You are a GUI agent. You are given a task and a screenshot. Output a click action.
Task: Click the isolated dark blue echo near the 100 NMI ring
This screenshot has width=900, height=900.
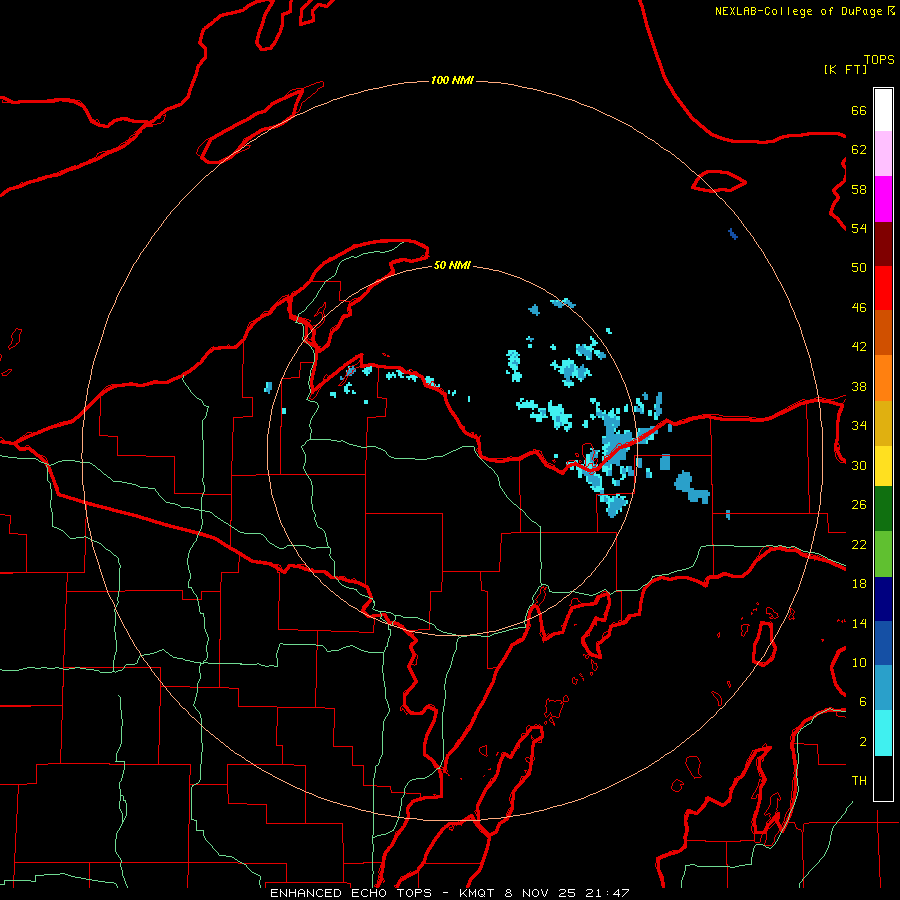(x=733, y=234)
